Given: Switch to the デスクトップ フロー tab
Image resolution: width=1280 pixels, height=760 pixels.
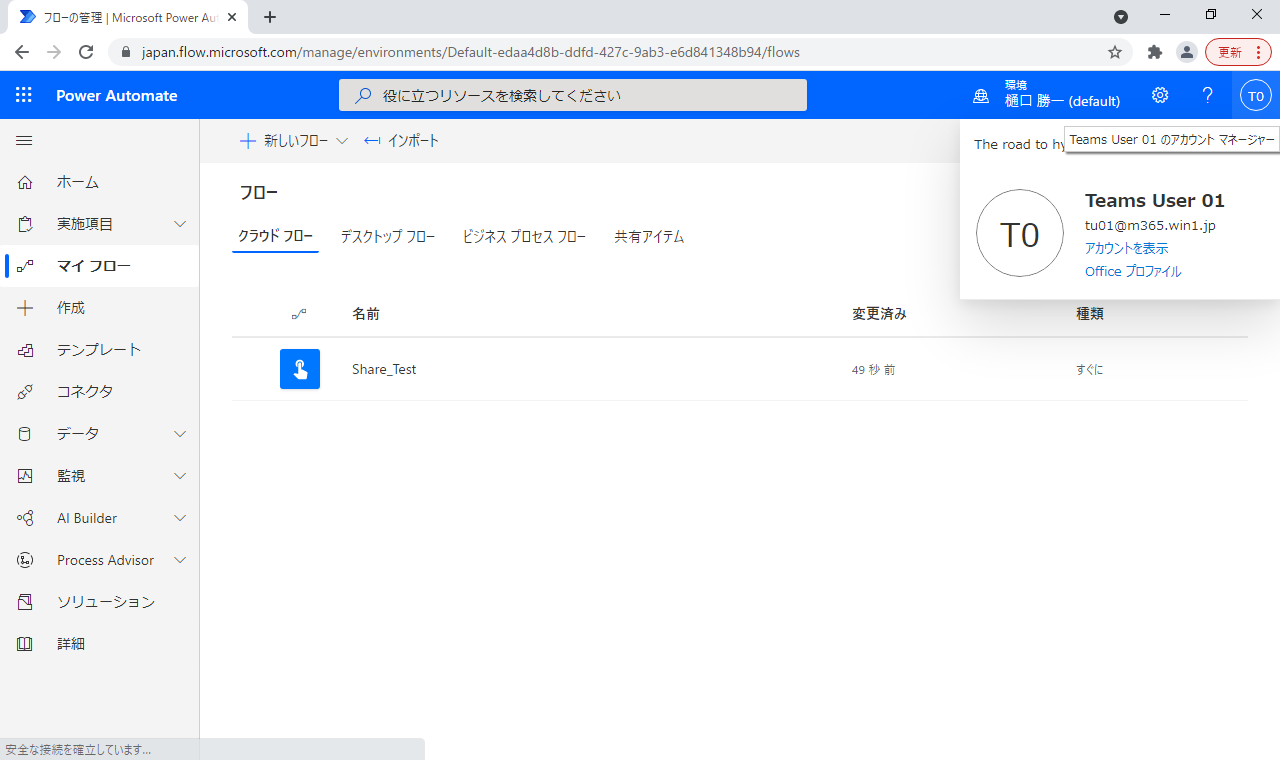Looking at the screenshot, I should 388,237.
